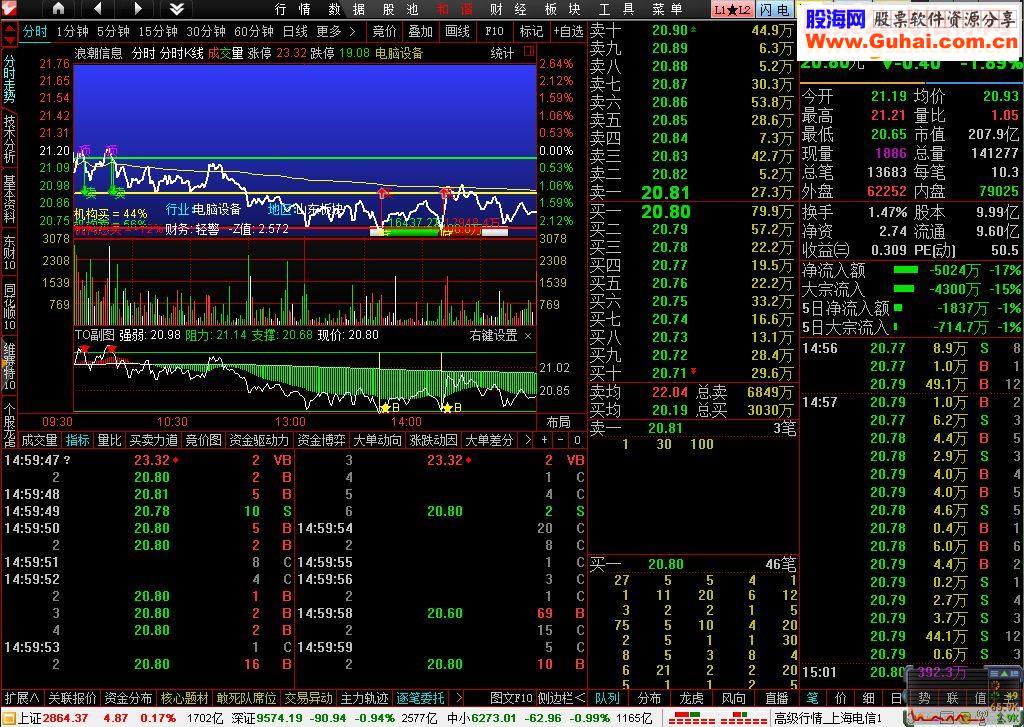Select the 大单差分 indicator tab
Screen dimensions: 1024x727
coord(489,440)
